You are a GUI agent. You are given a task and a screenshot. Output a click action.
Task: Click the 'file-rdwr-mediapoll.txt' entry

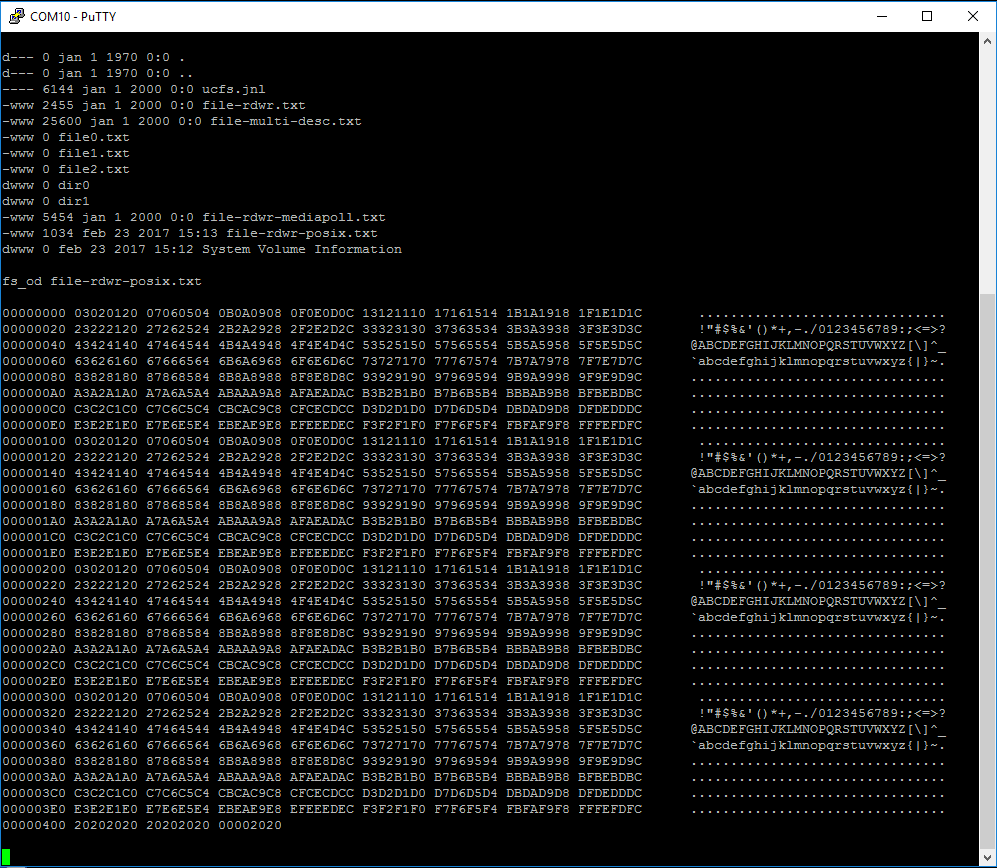click(x=294, y=217)
